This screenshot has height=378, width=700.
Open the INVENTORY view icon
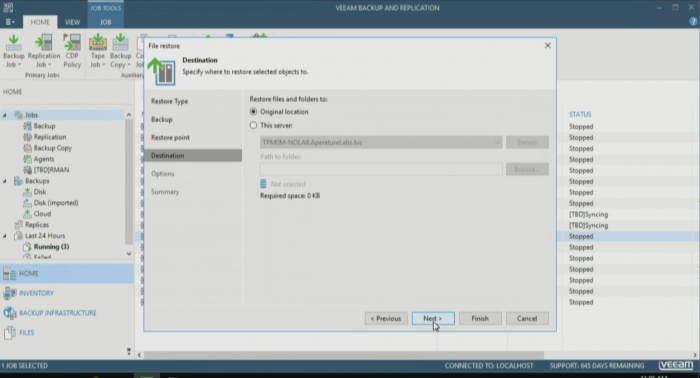tap(9, 293)
